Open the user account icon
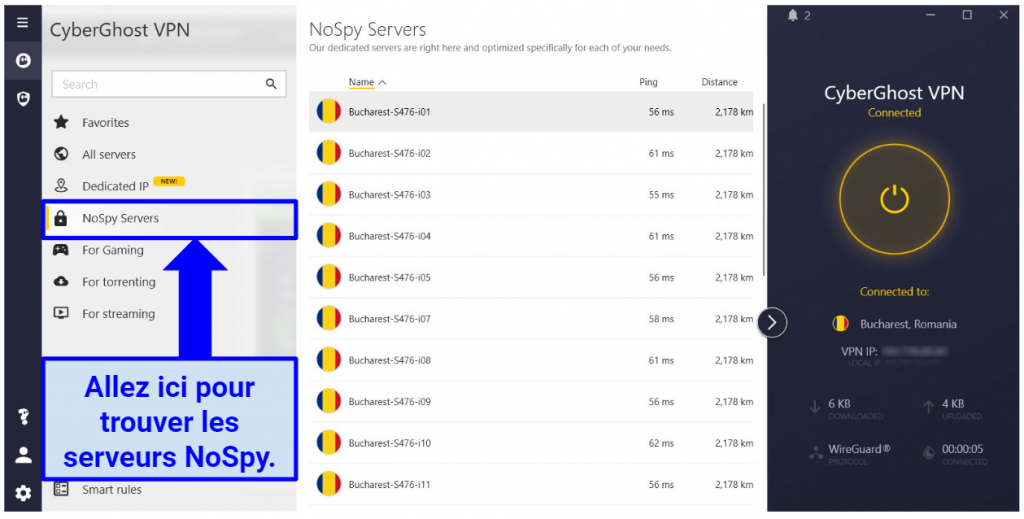Screen dimensions: 1024x519 (x=24, y=455)
